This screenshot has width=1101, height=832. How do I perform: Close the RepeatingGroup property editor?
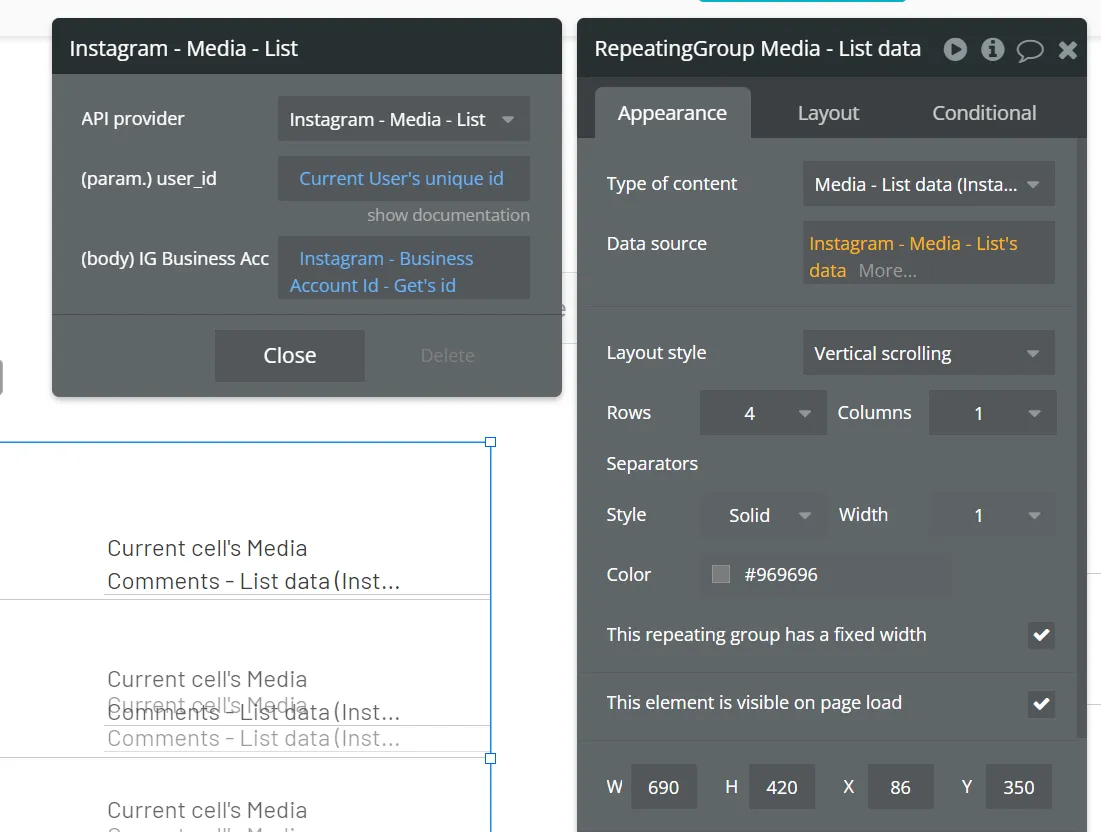(1067, 50)
